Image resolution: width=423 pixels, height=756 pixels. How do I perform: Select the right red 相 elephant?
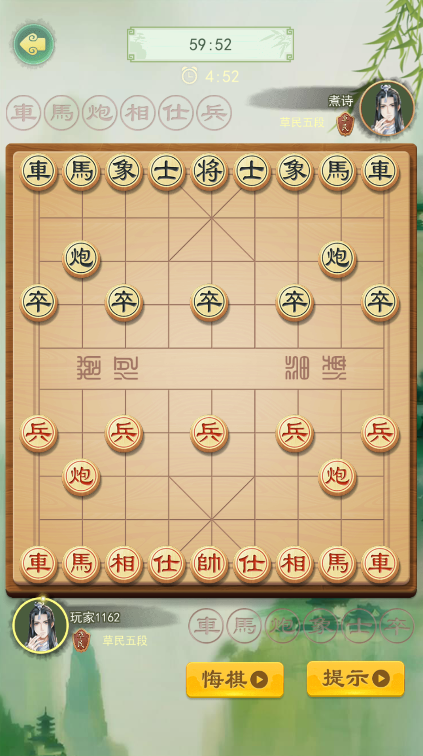click(x=295, y=564)
